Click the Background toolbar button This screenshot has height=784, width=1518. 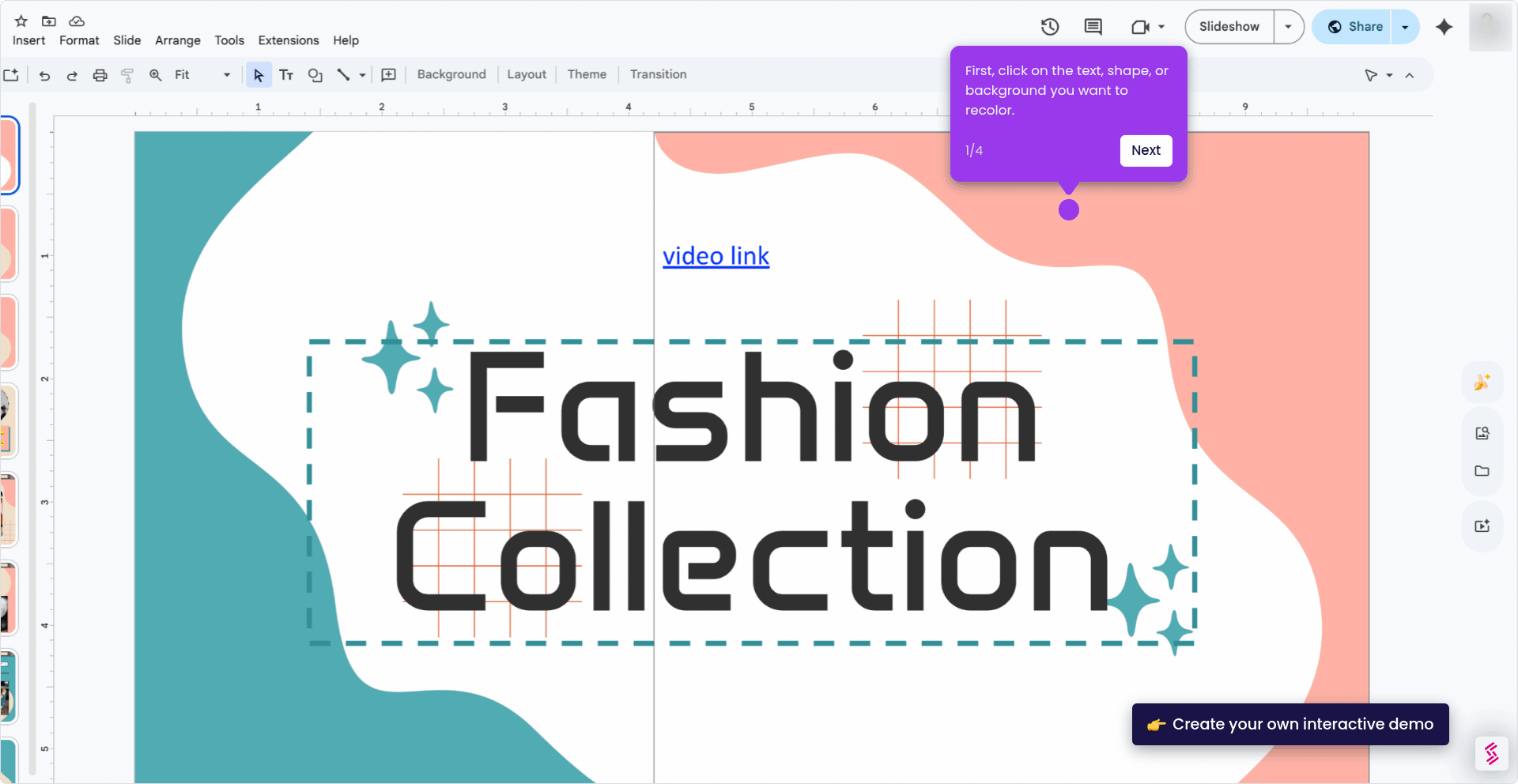[x=451, y=74]
